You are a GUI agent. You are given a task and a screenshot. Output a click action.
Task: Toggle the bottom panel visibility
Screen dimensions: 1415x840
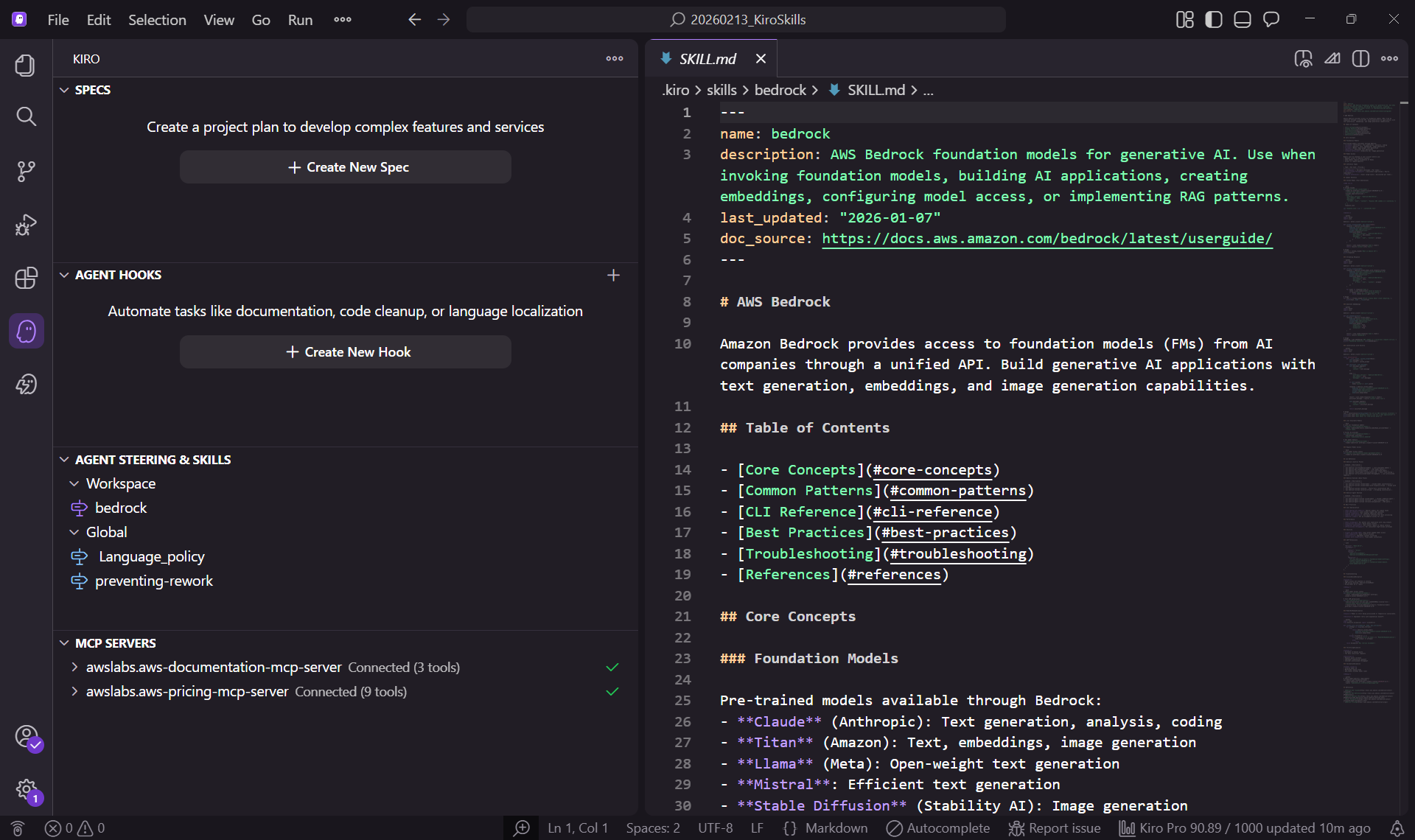coord(1242,19)
